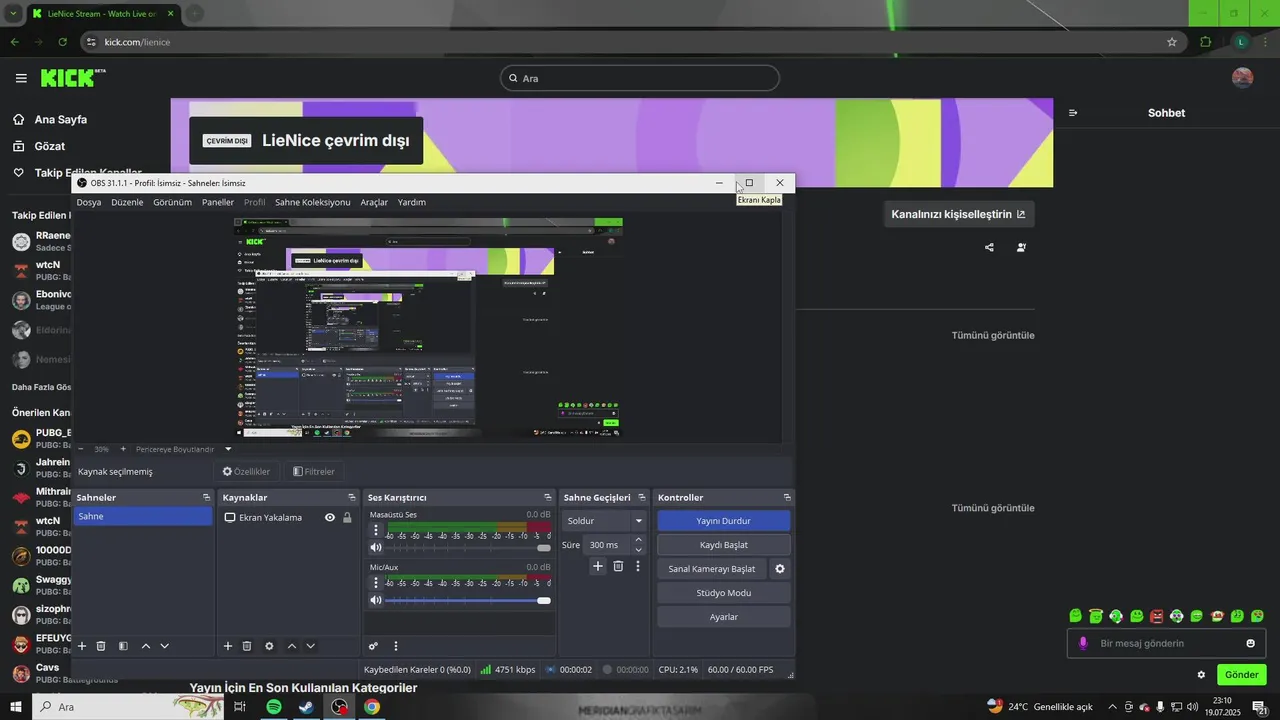
Task: Click Kaydı Başlat button
Action: coord(724,545)
